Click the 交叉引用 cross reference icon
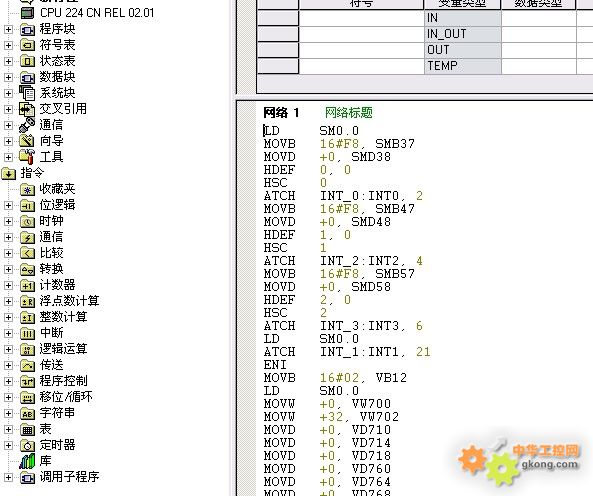593x496 pixels. 27,109
